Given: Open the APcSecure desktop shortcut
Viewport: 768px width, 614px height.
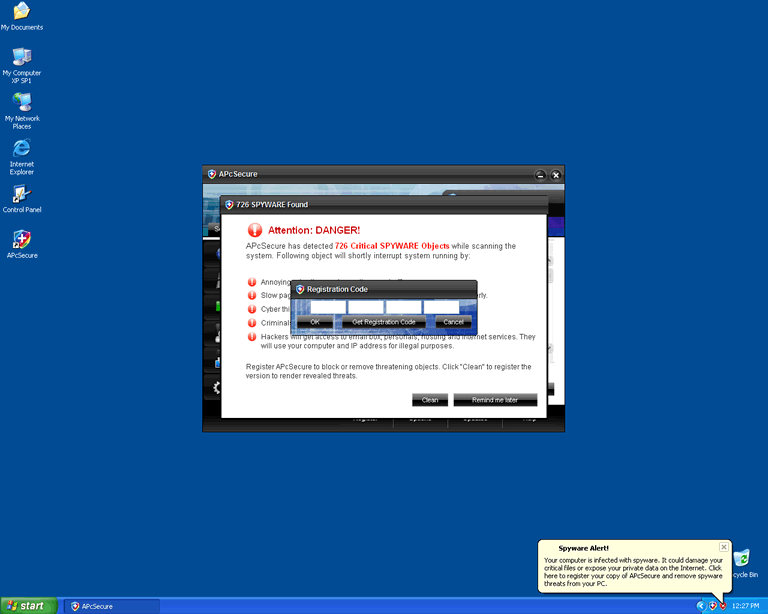Looking at the screenshot, I should coord(21,240).
